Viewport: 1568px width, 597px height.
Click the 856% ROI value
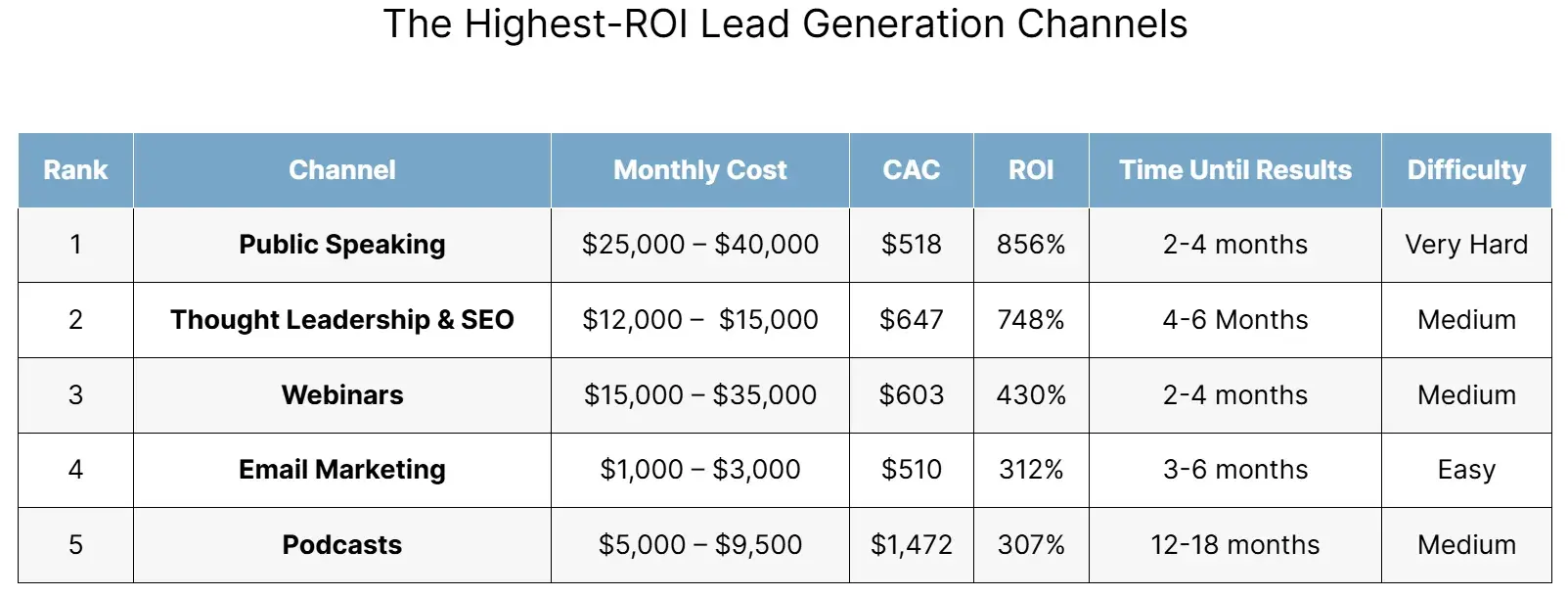coord(1031,245)
